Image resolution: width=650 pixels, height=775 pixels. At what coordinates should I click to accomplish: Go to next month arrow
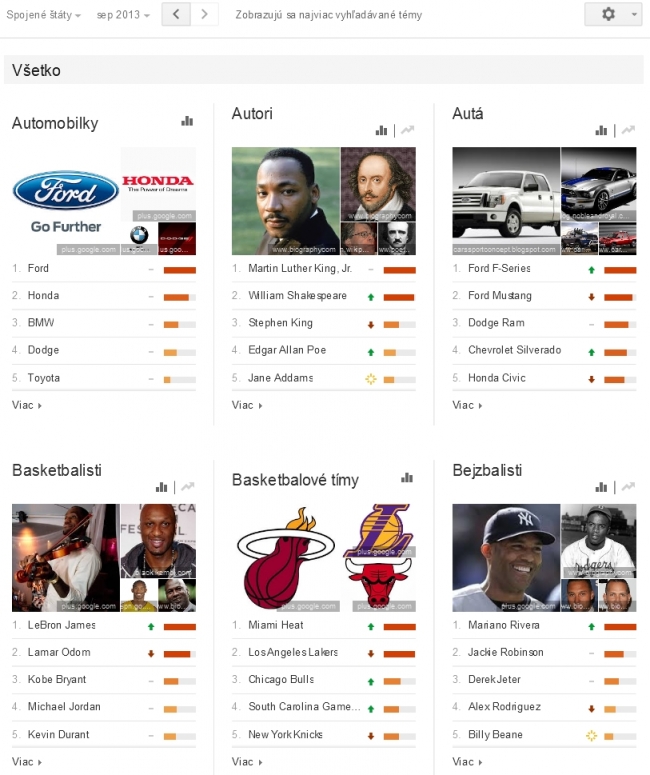point(205,14)
